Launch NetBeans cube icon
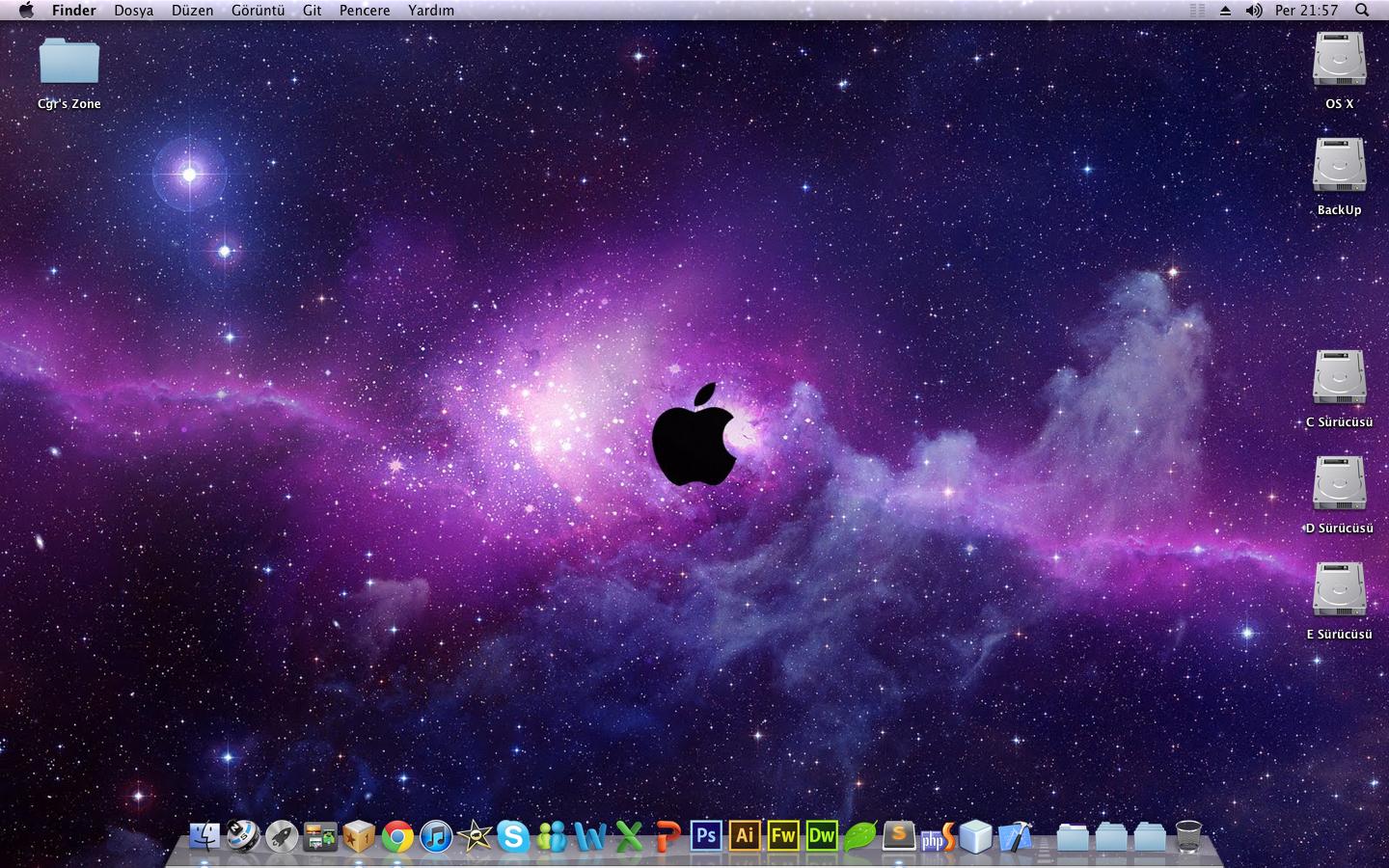The height and width of the screenshot is (868, 1389). pyautogui.click(x=976, y=836)
